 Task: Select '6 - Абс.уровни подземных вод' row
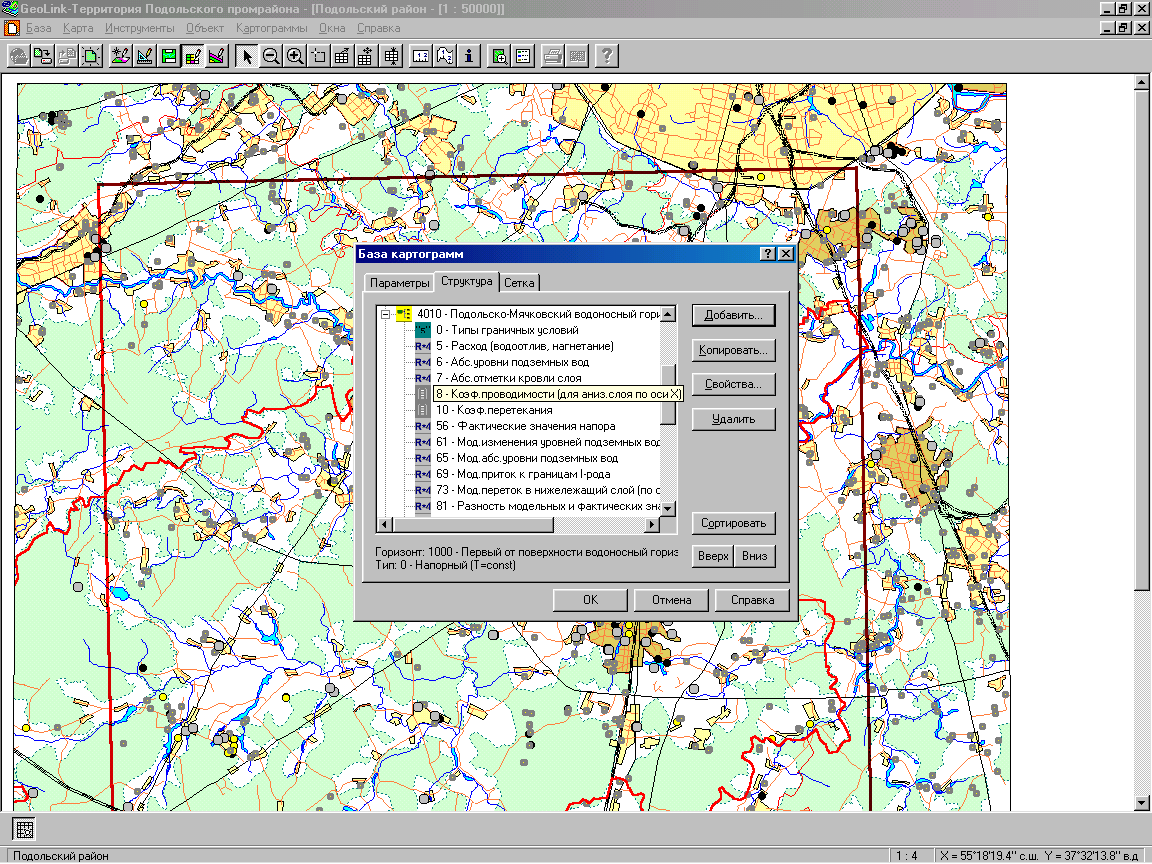pyautogui.click(x=512, y=362)
